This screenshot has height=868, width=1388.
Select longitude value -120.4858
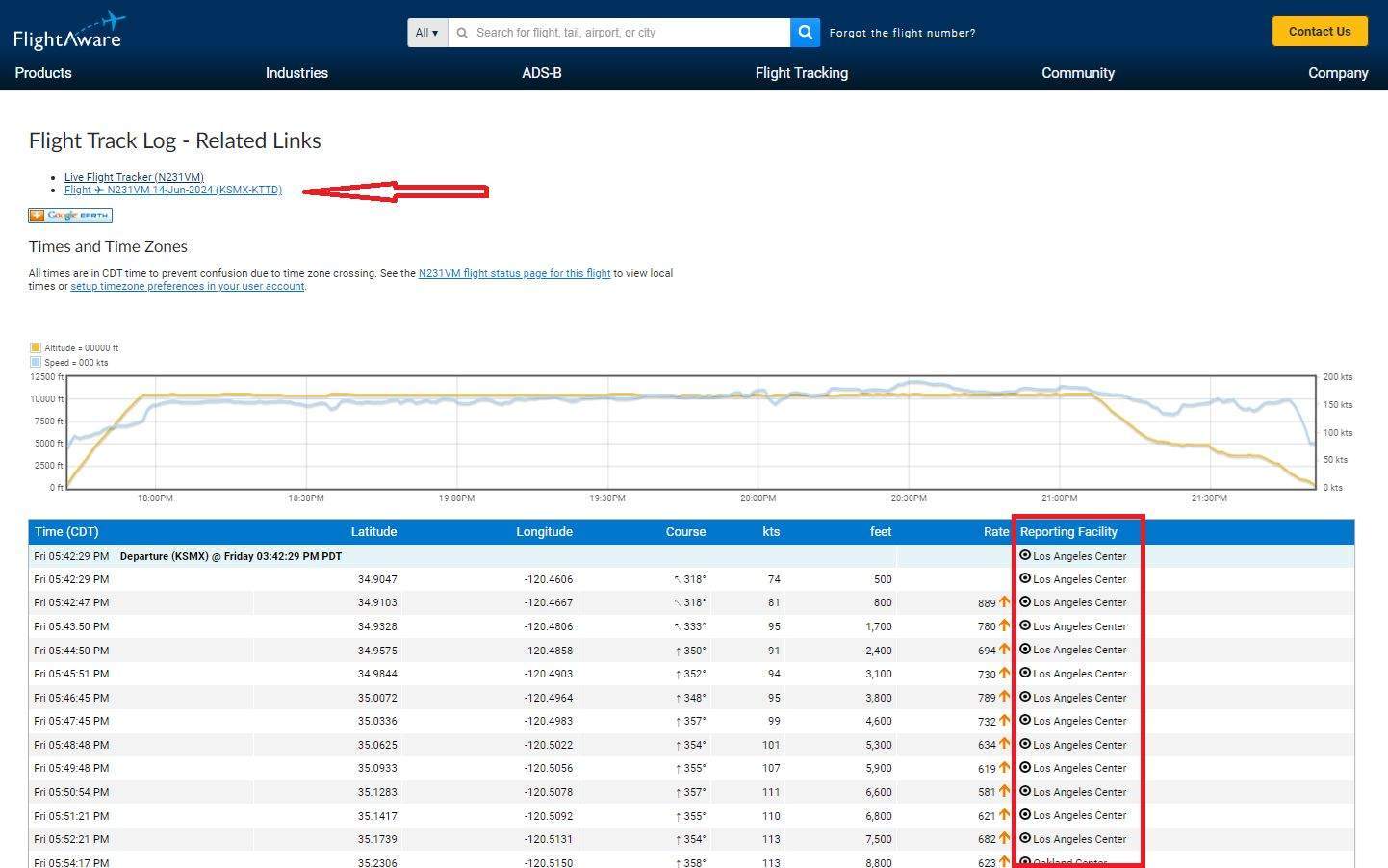pyautogui.click(x=549, y=651)
